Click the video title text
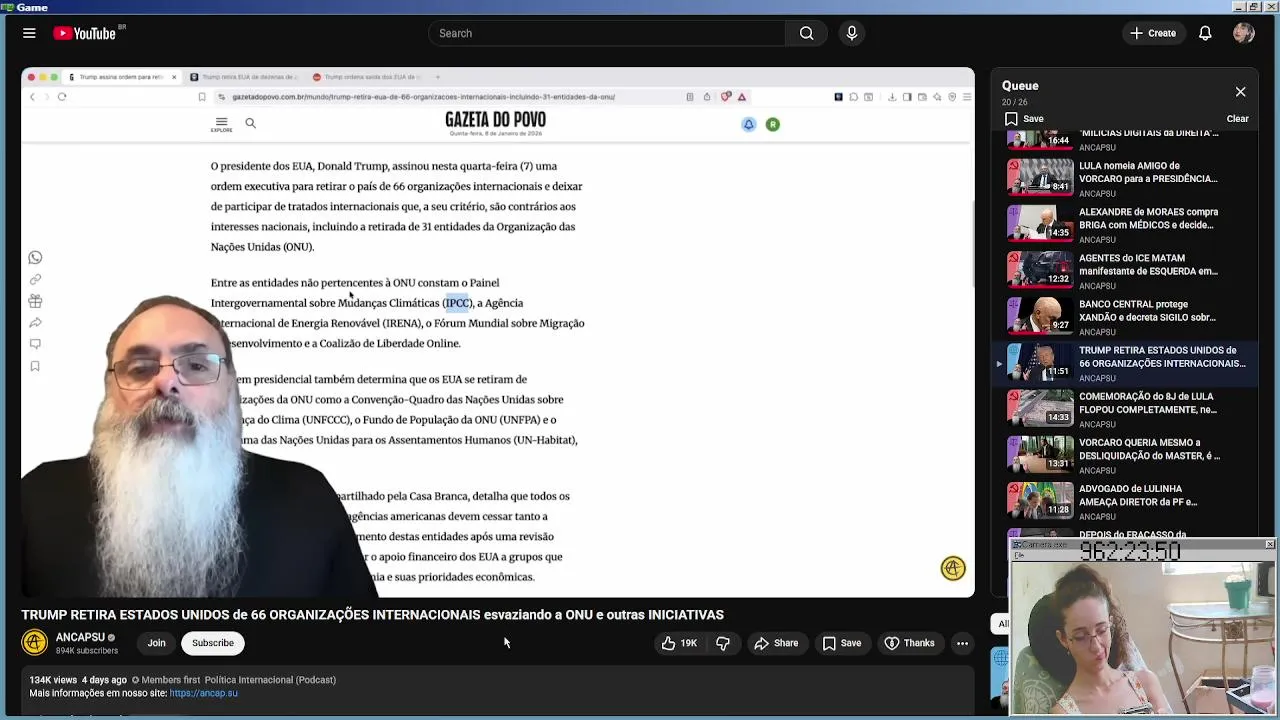 [372, 615]
